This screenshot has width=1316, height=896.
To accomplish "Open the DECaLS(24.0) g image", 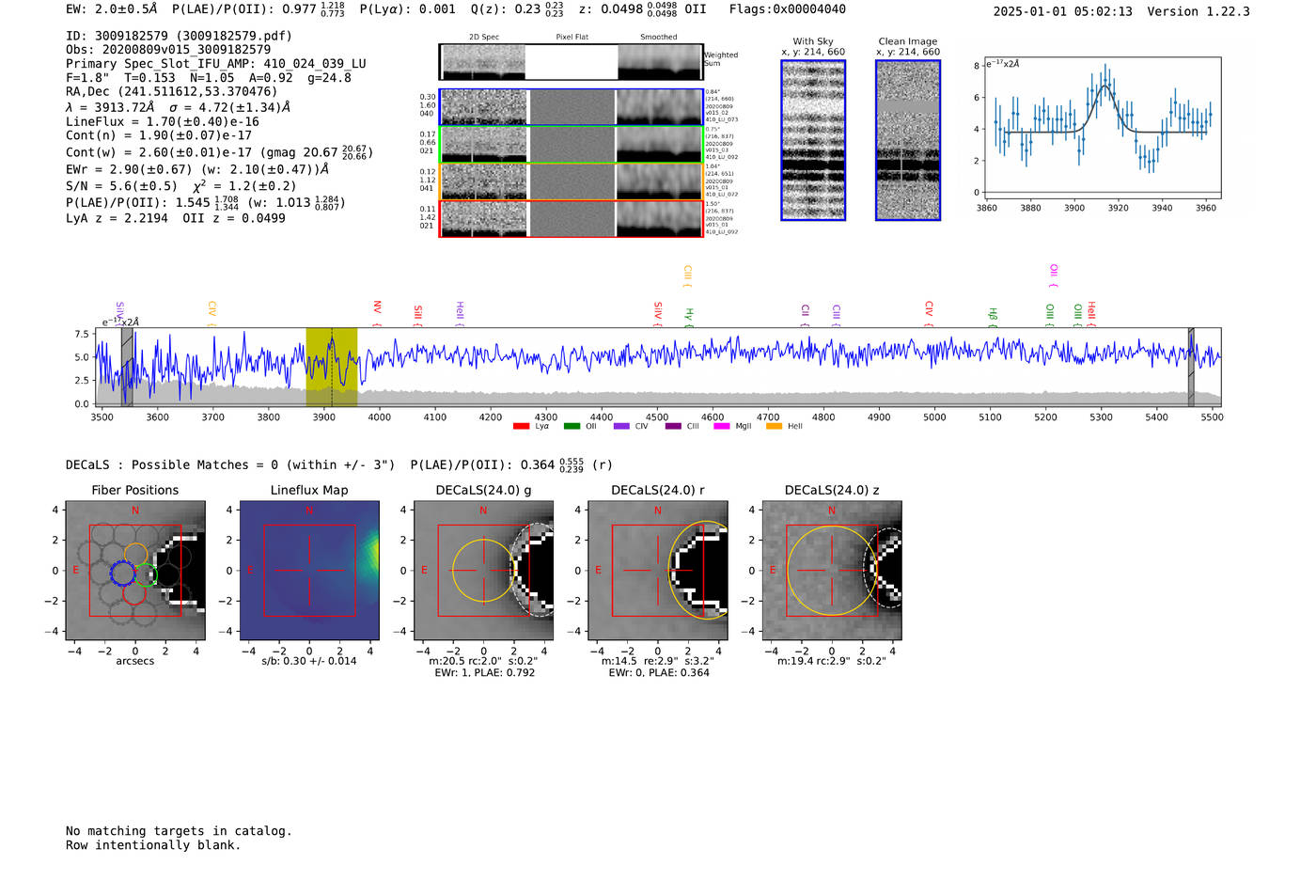I will click(x=483, y=571).
